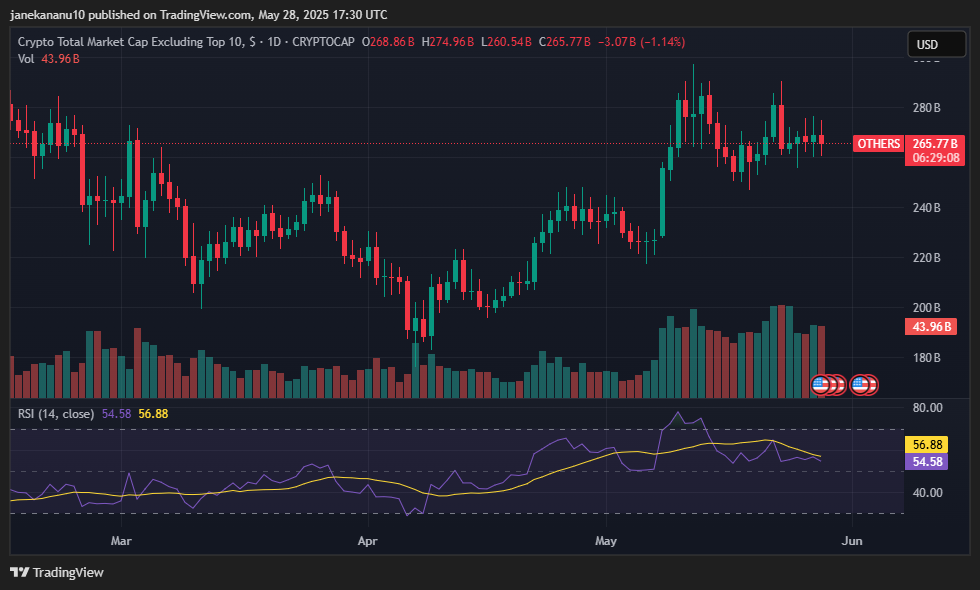Click the May date label on time axis
This screenshot has width=980, height=590.
click(606, 541)
